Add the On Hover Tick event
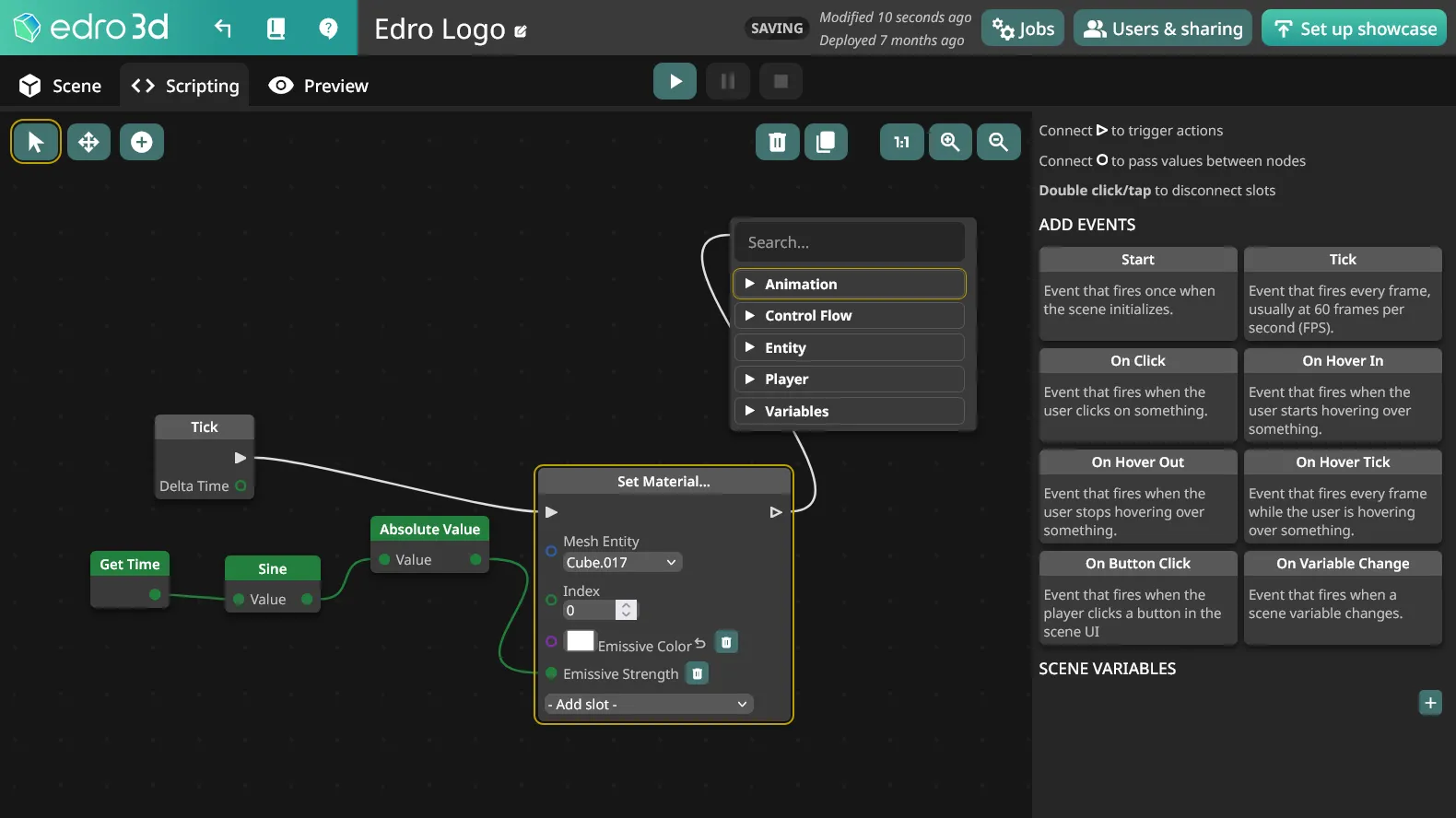1456x818 pixels. [x=1343, y=497]
